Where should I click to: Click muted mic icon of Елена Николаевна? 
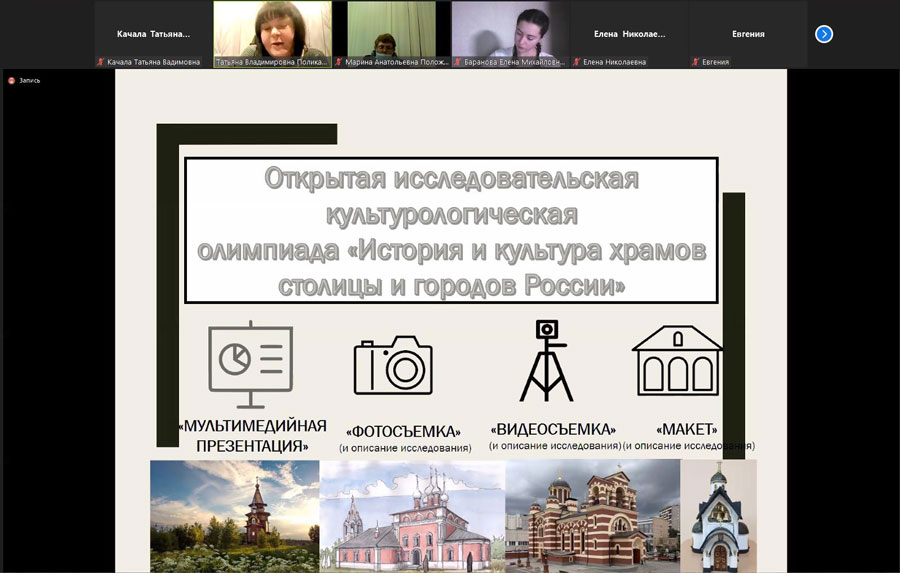pos(576,62)
